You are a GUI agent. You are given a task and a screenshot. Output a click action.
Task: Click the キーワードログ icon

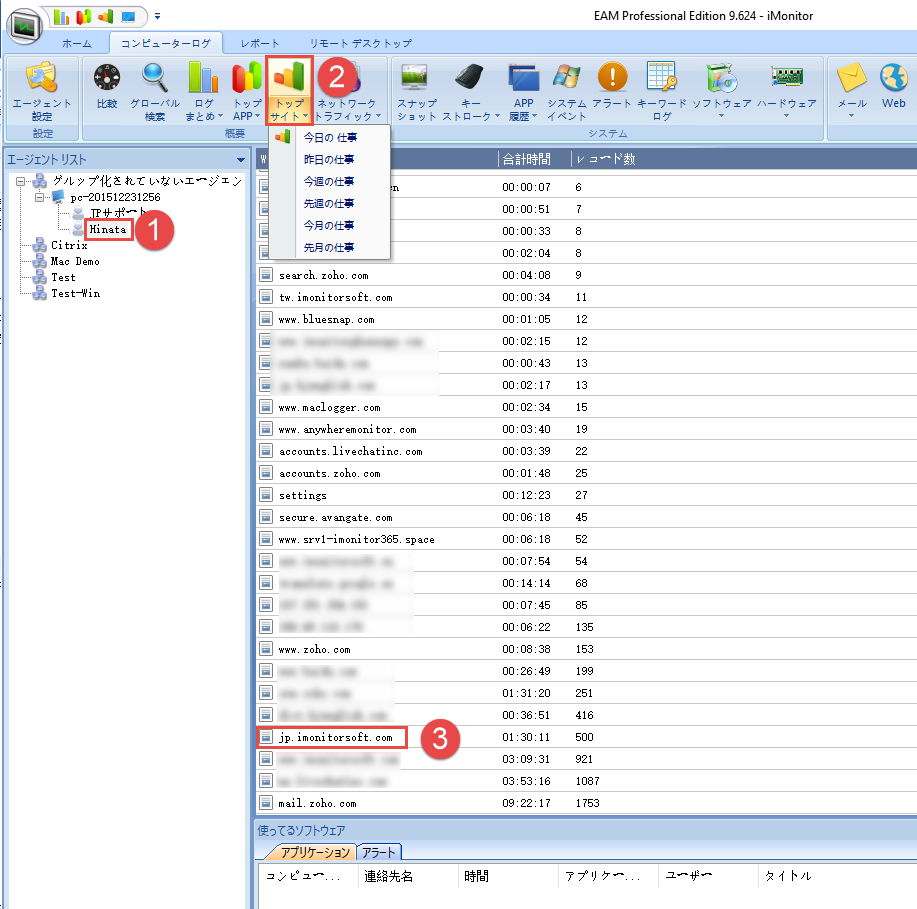(x=661, y=90)
